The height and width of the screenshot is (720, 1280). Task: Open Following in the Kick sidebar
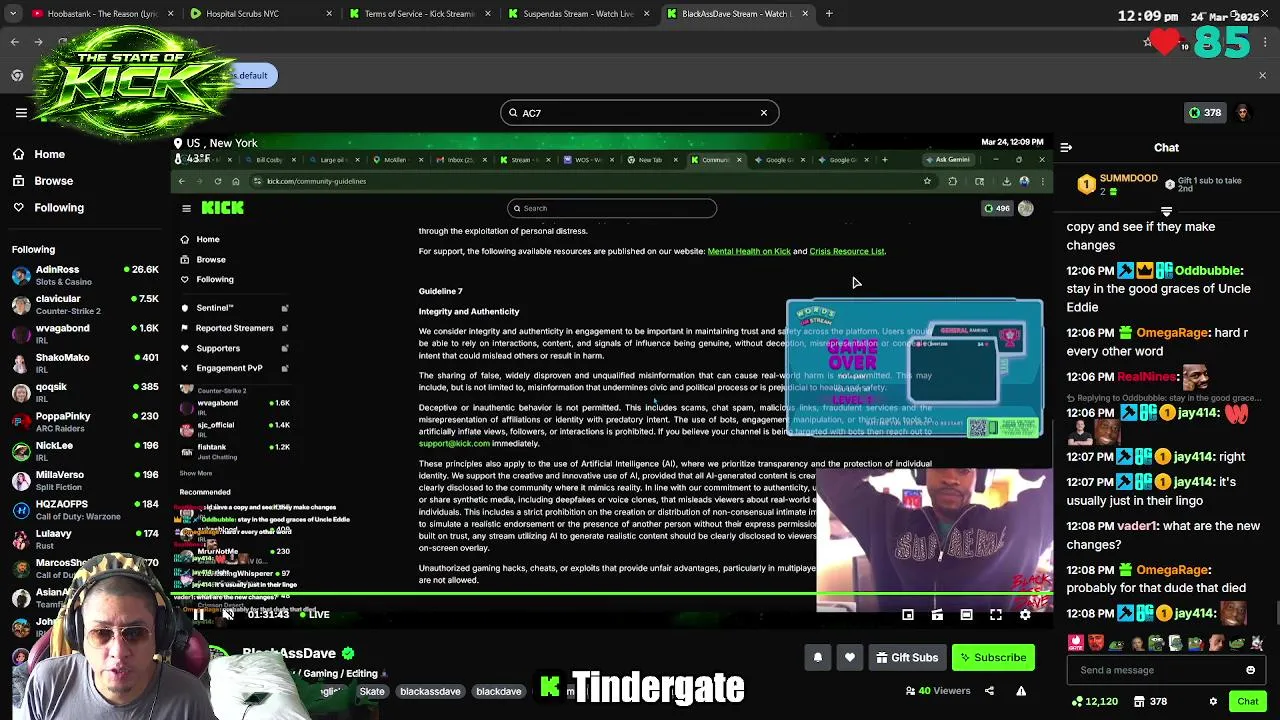[59, 208]
